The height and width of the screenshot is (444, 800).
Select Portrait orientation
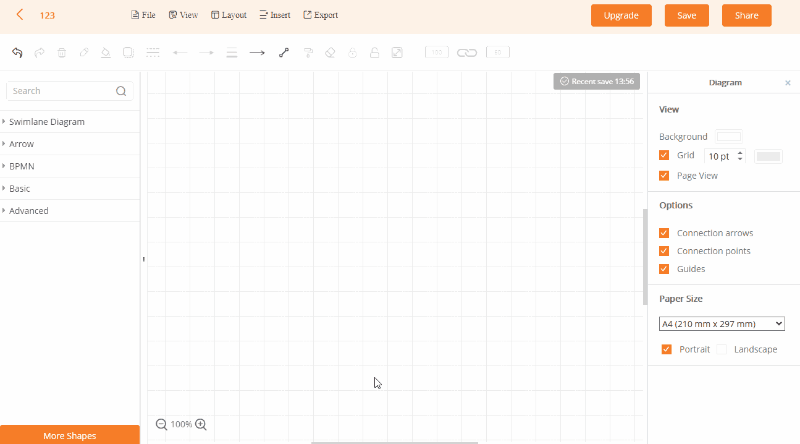[666, 349]
